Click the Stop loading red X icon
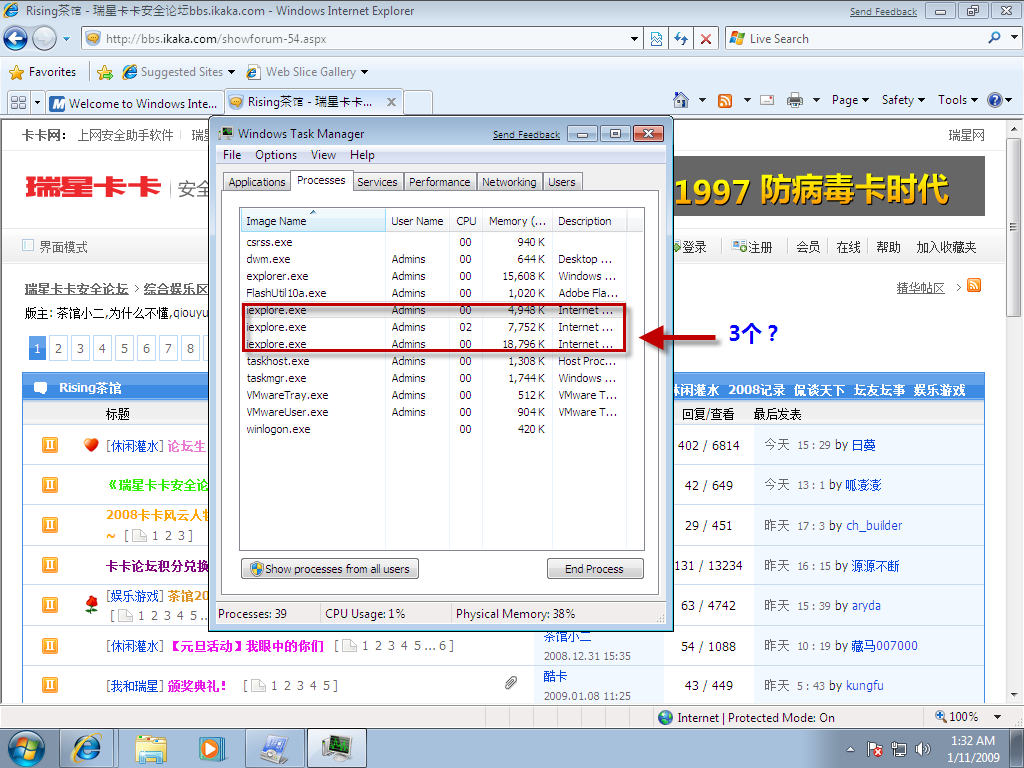The image size is (1024, 768). coord(706,39)
